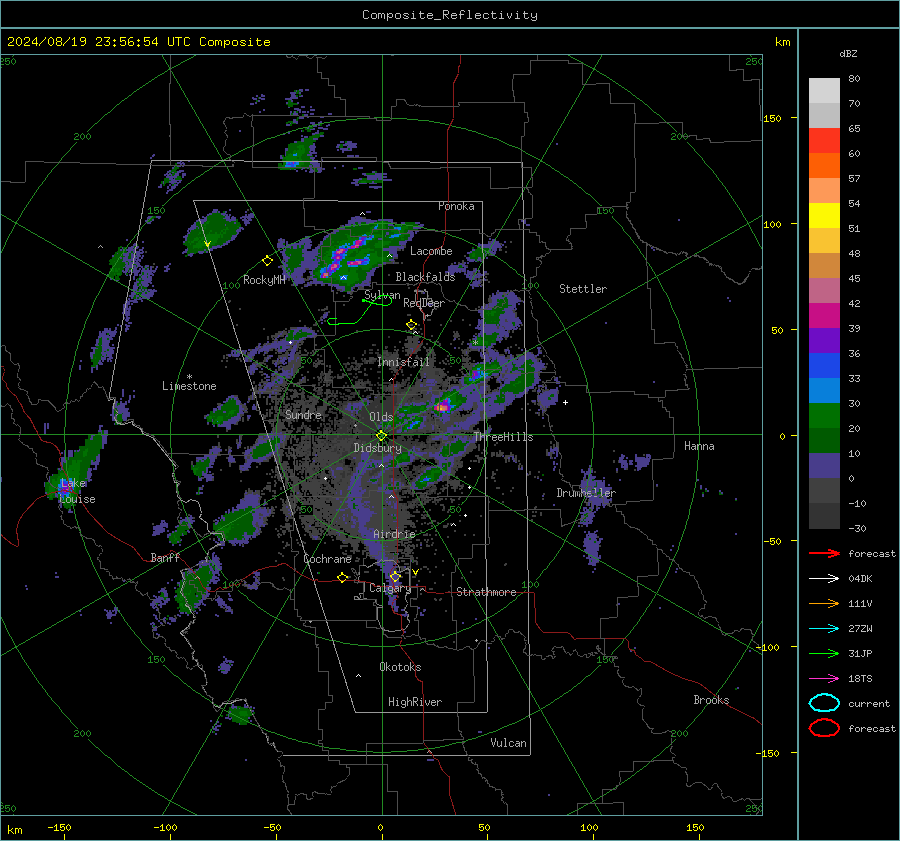This screenshot has height=841, width=900.
Task: Click yellow diamond marker beside RockyMH
Action: point(267,261)
